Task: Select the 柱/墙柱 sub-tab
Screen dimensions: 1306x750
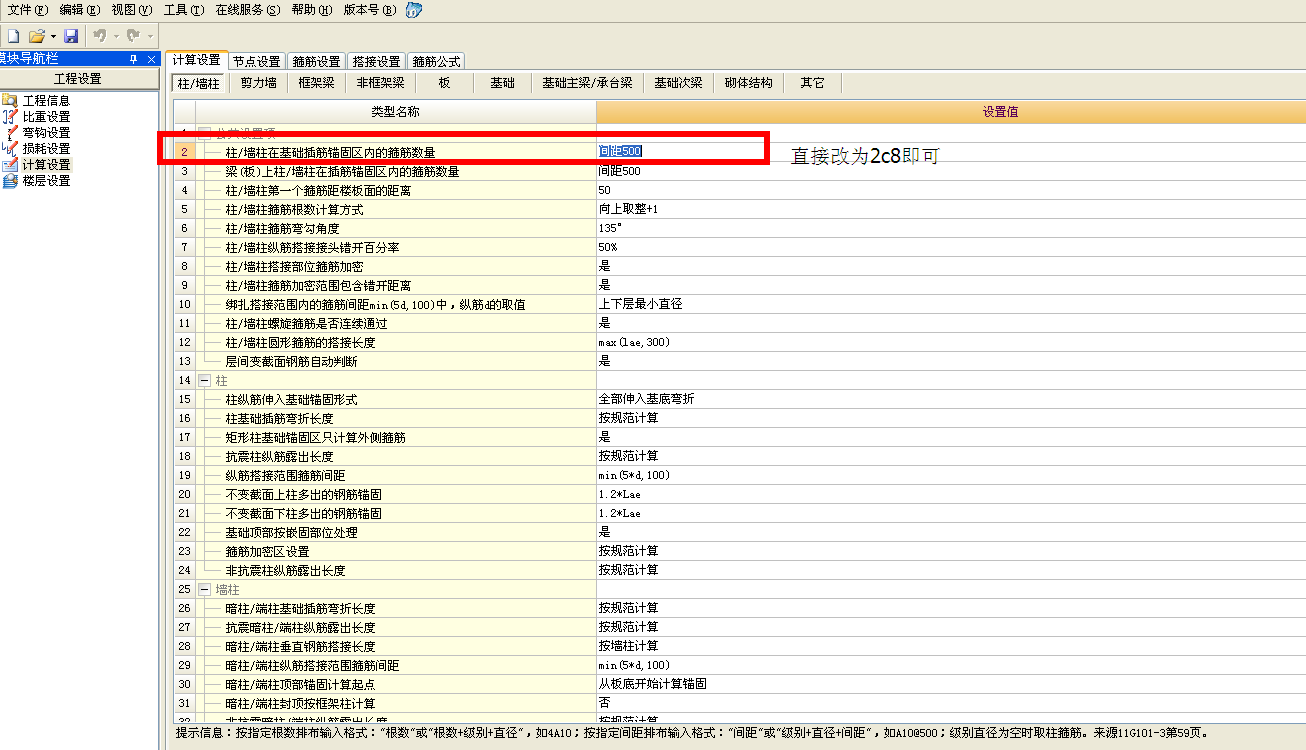Action: (198, 83)
